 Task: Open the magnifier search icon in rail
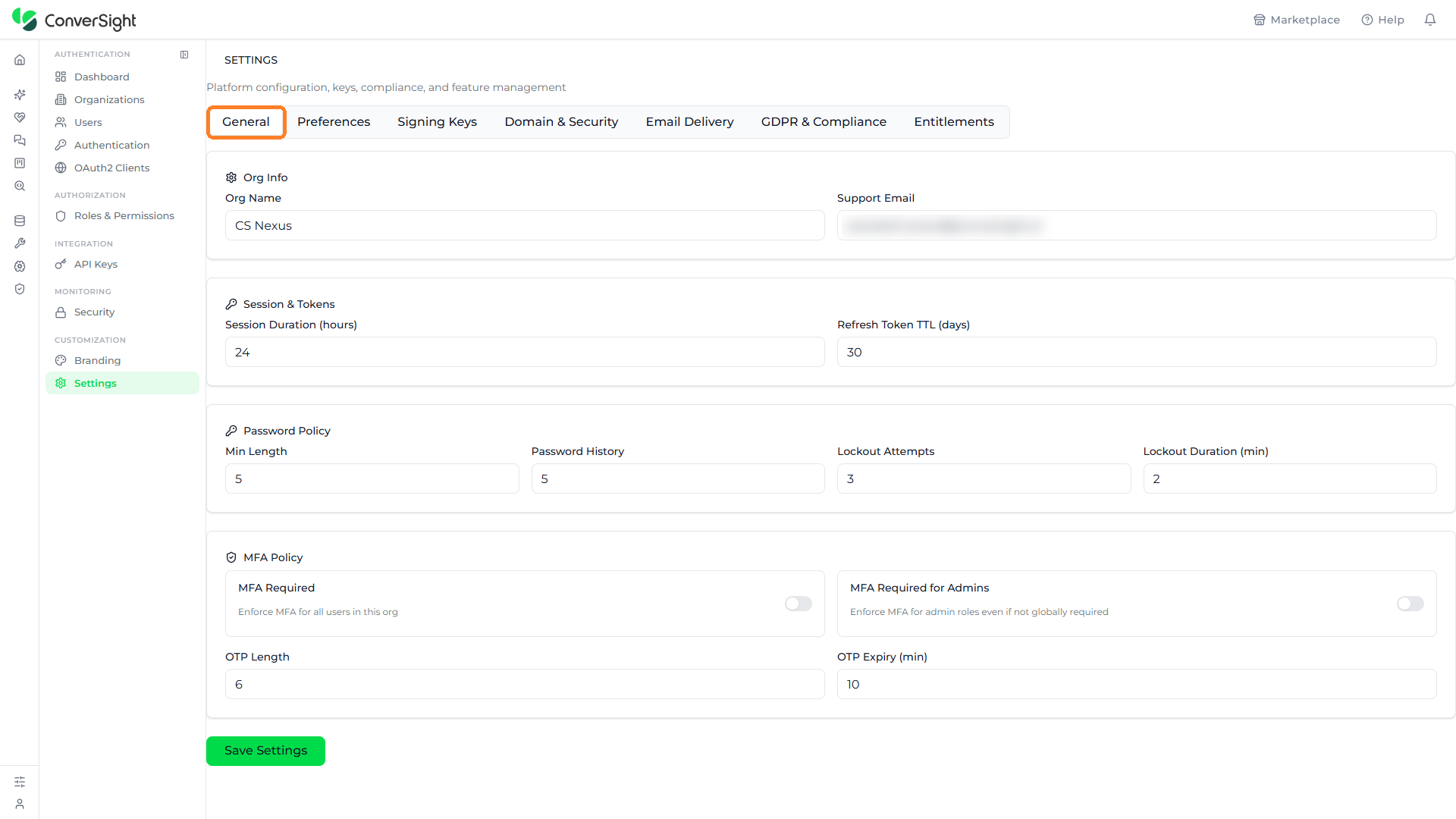pos(20,186)
